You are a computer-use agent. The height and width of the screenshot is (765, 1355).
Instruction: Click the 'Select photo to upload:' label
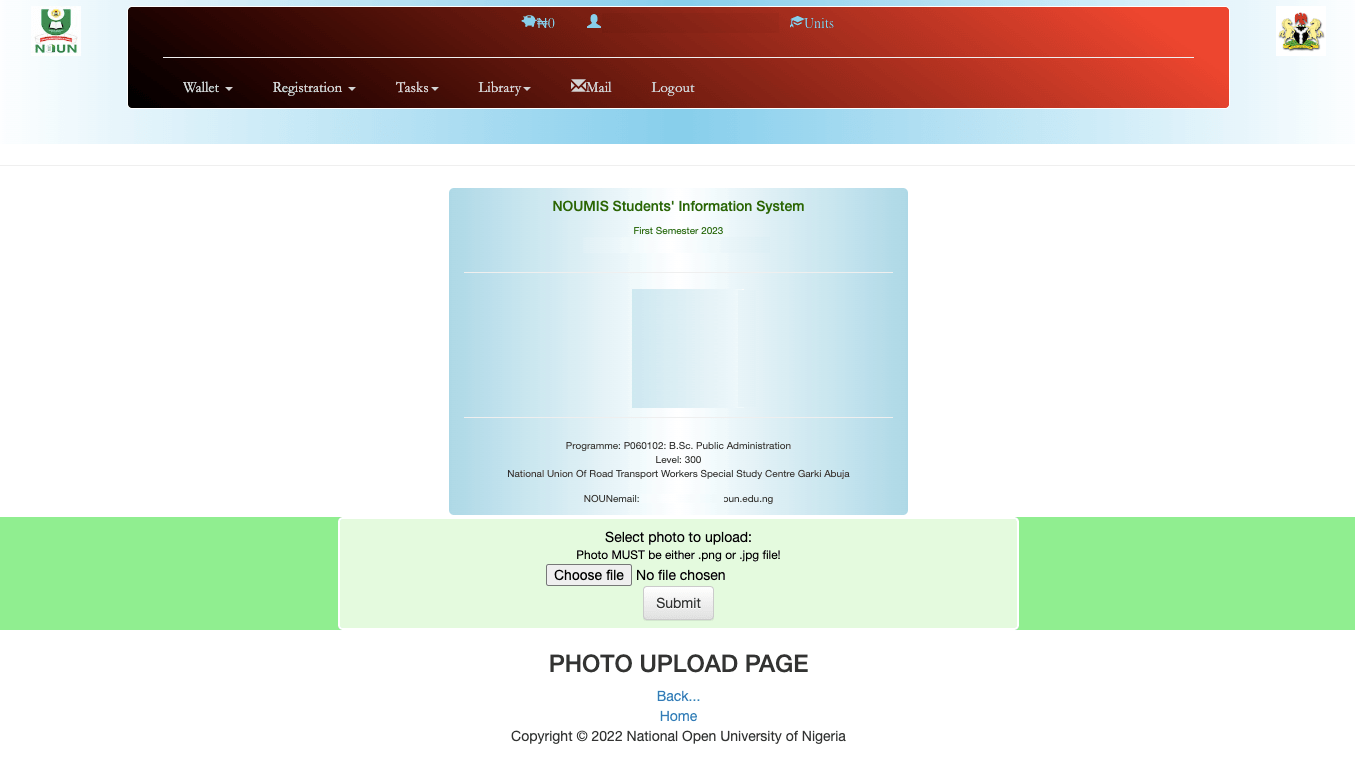click(678, 537)
